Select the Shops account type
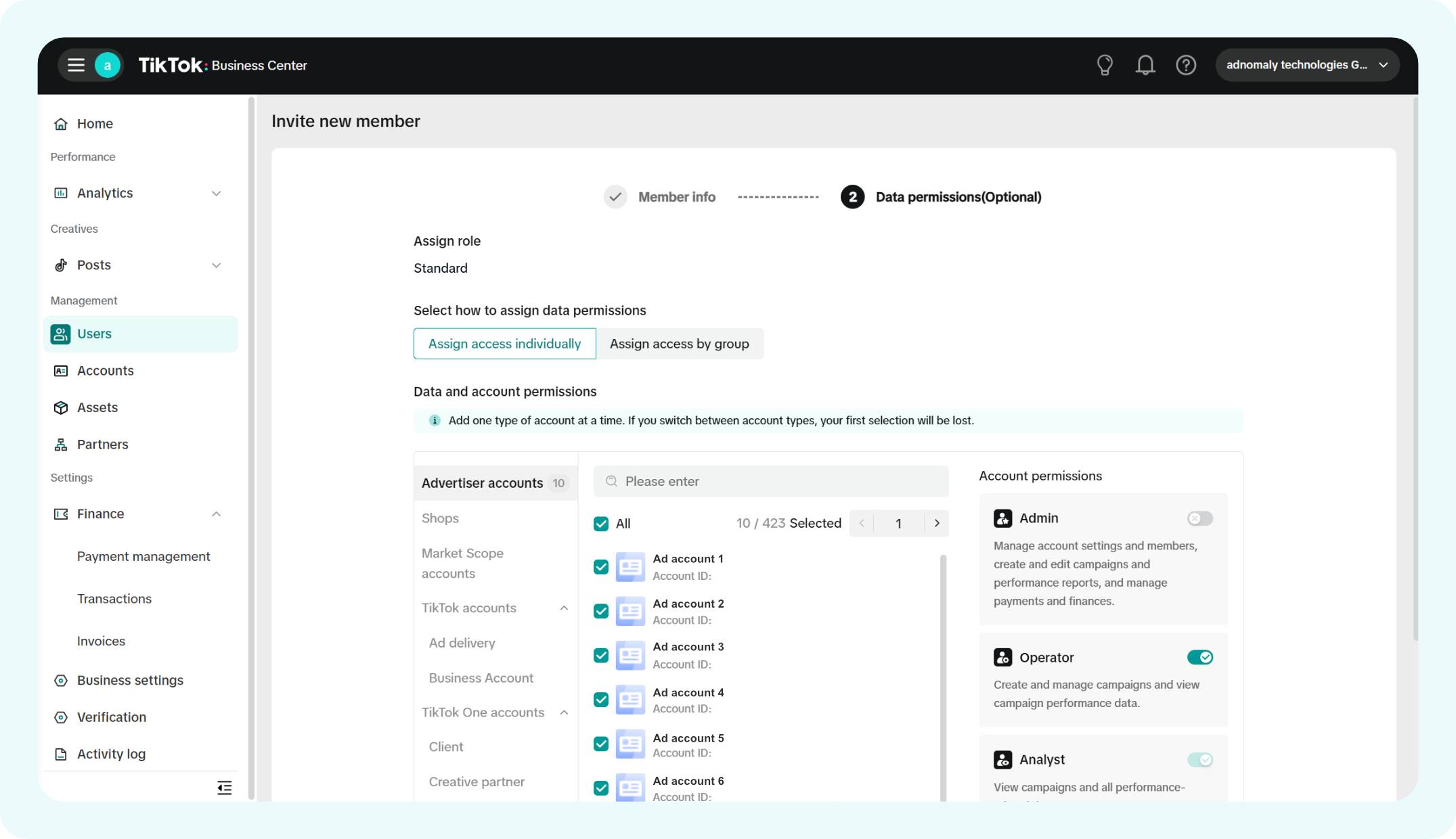This screenshot has height=839, width=1456. [x=440, y=518]
